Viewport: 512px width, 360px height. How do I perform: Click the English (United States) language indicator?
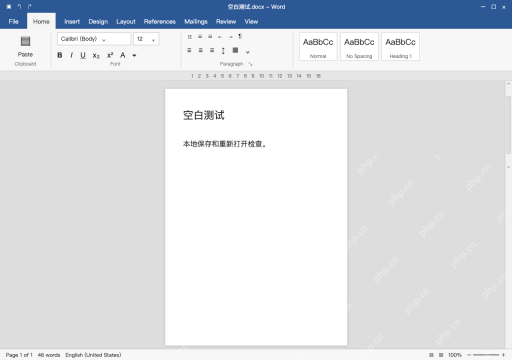[x=93, y=355]
